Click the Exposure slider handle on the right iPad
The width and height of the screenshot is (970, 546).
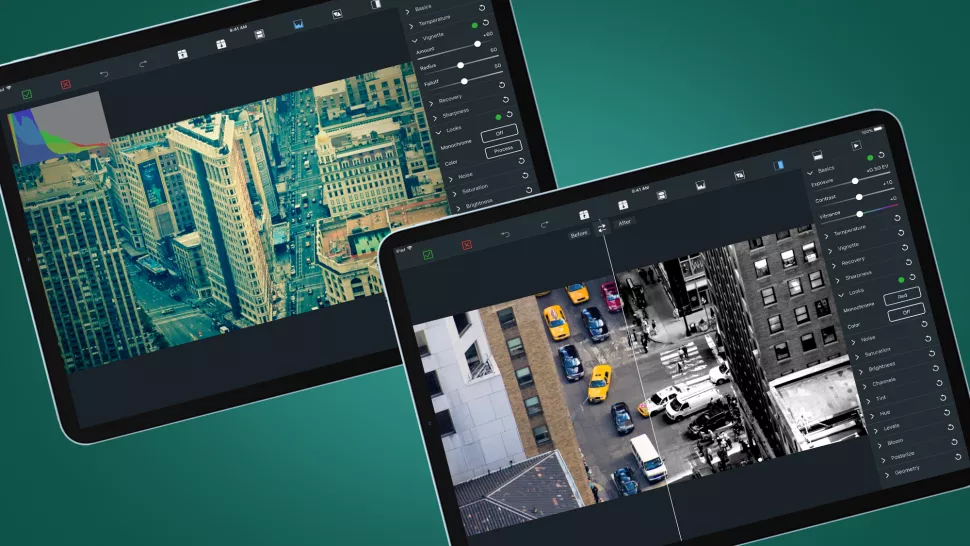point(855,181)
